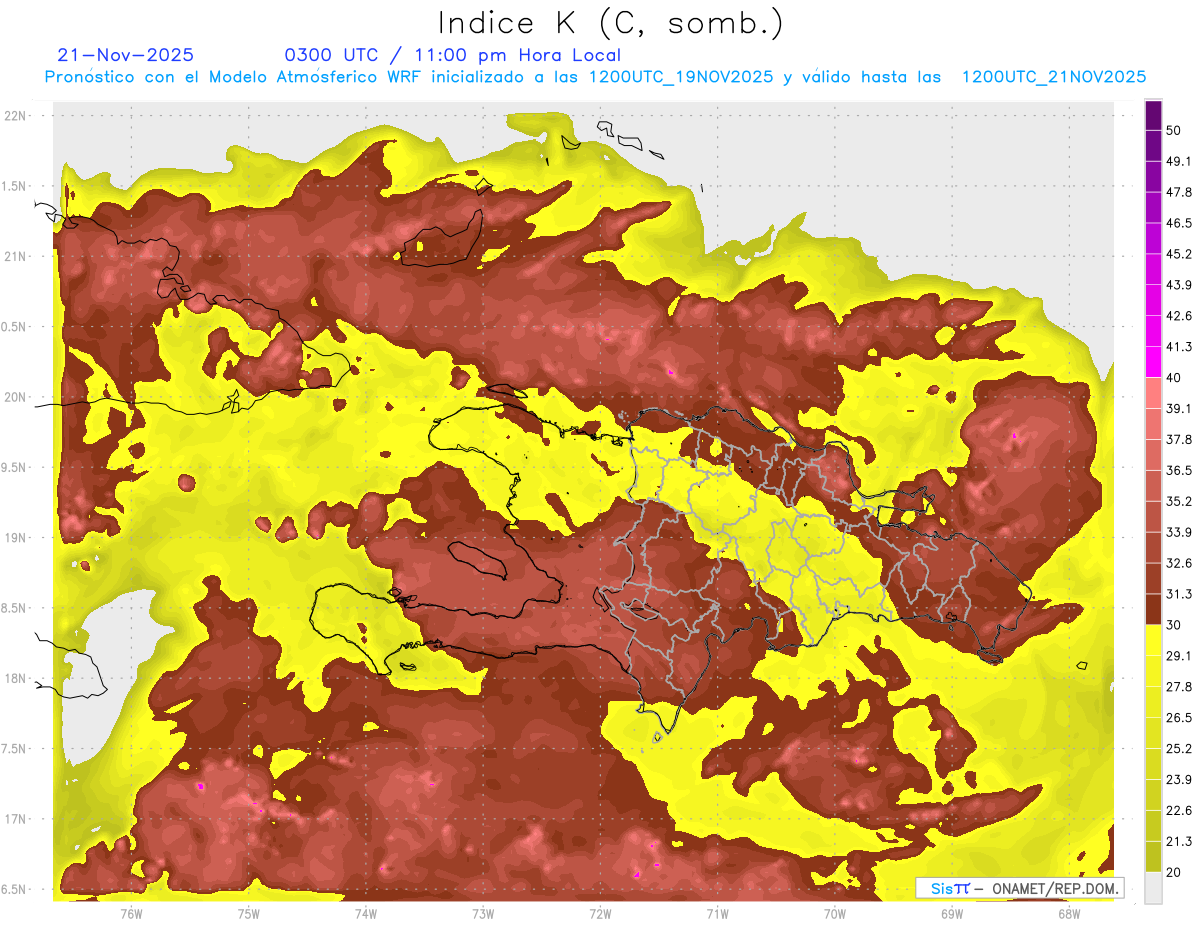Click the "50" value on the color scale
Screen dimensions: 1200x927
tap(1174, 130)
